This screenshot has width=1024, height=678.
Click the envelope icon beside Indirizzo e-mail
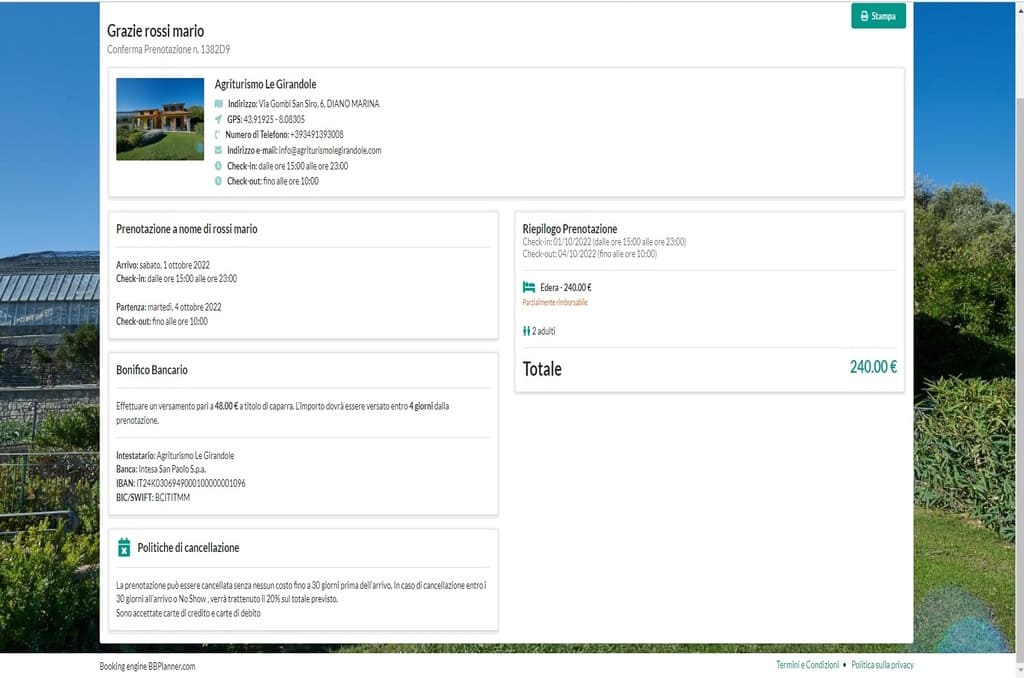click(219, 150)
